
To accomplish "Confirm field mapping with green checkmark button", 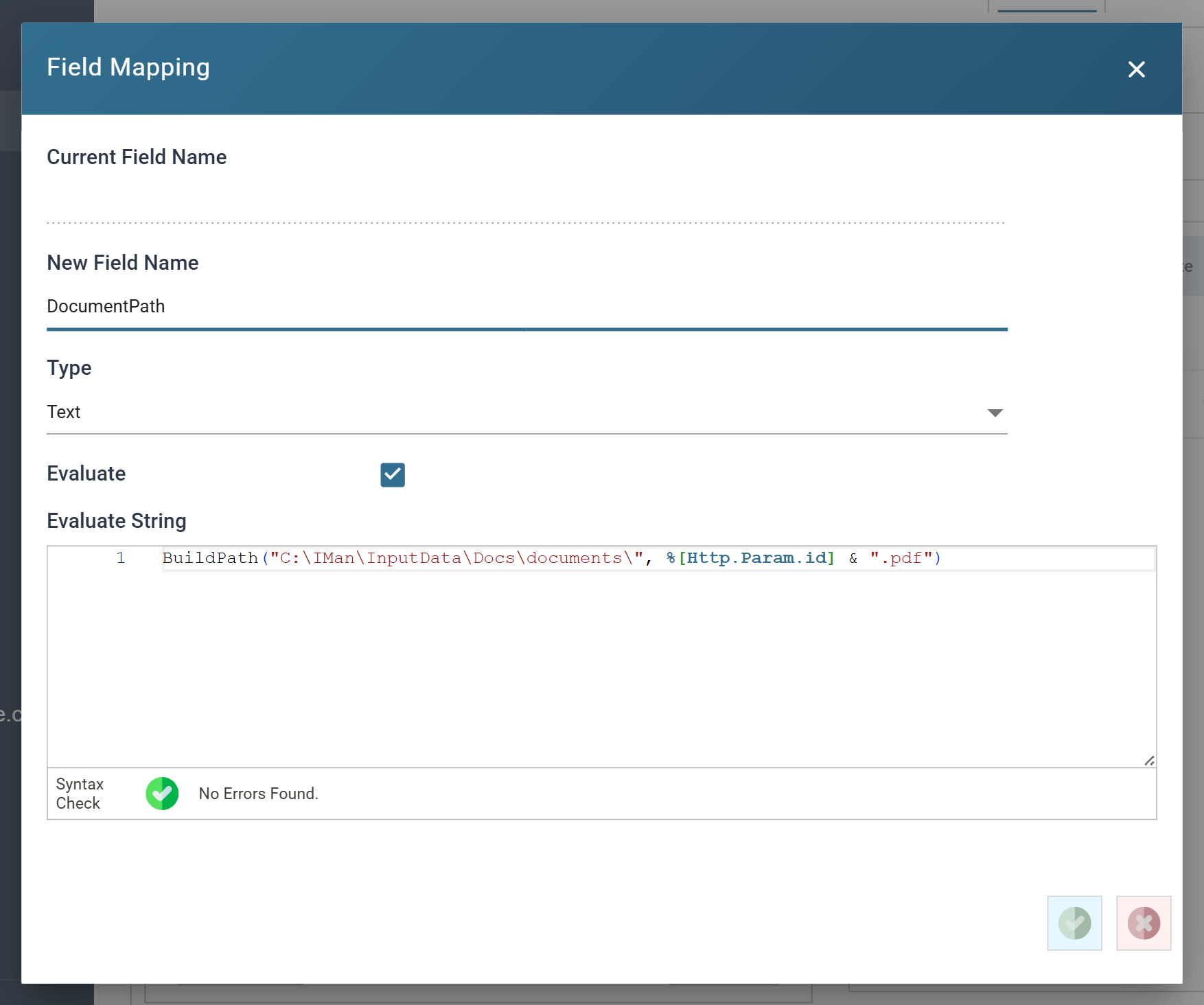I will (x=1074, y=923).
